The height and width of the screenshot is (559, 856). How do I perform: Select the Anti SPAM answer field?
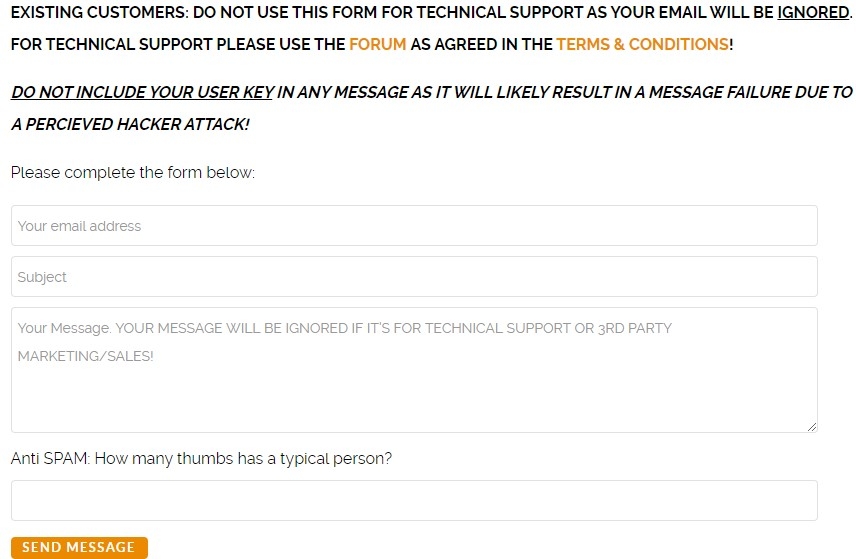point(414,500)
